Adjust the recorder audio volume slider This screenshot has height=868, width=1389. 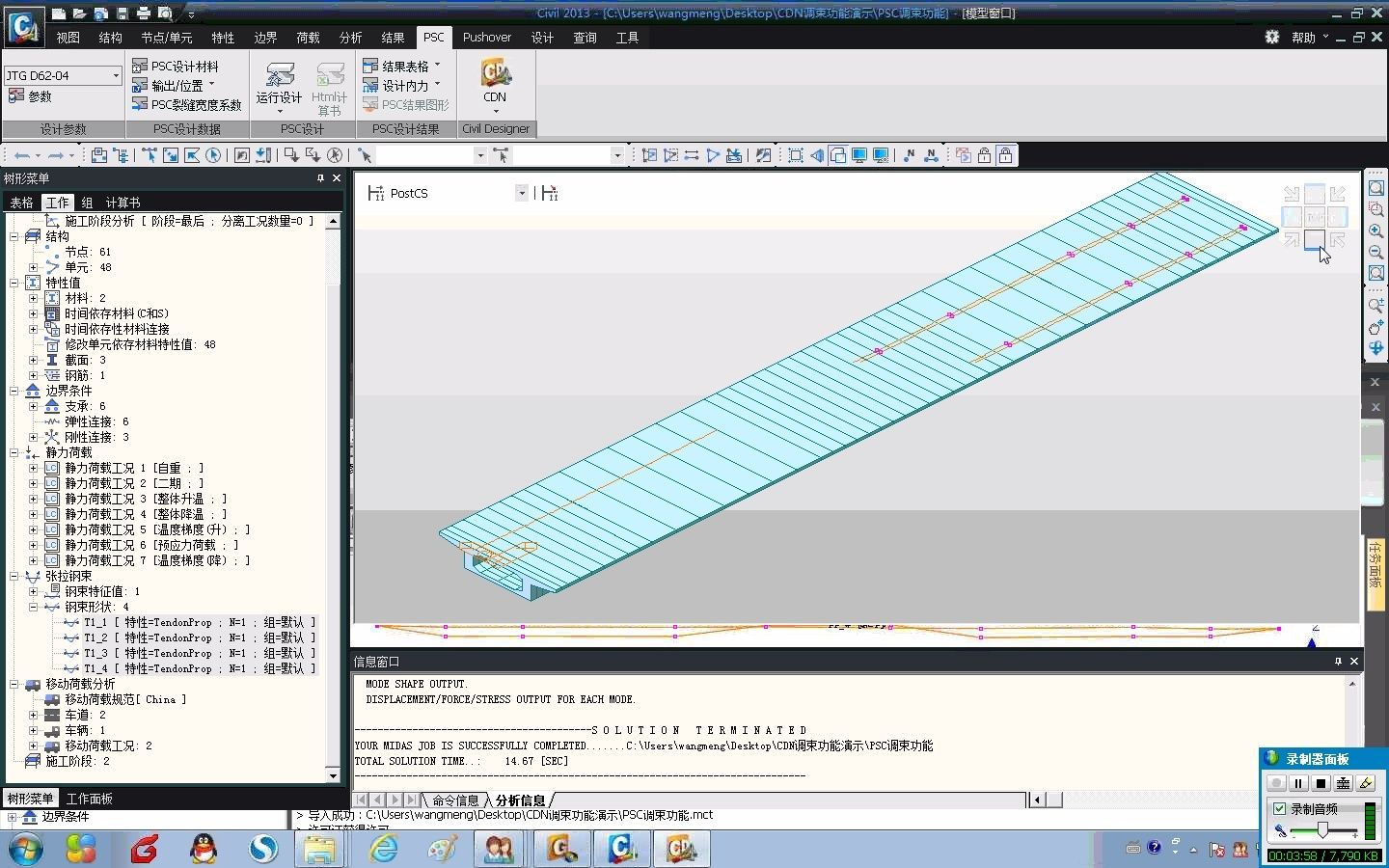[x=1322, y=830]
